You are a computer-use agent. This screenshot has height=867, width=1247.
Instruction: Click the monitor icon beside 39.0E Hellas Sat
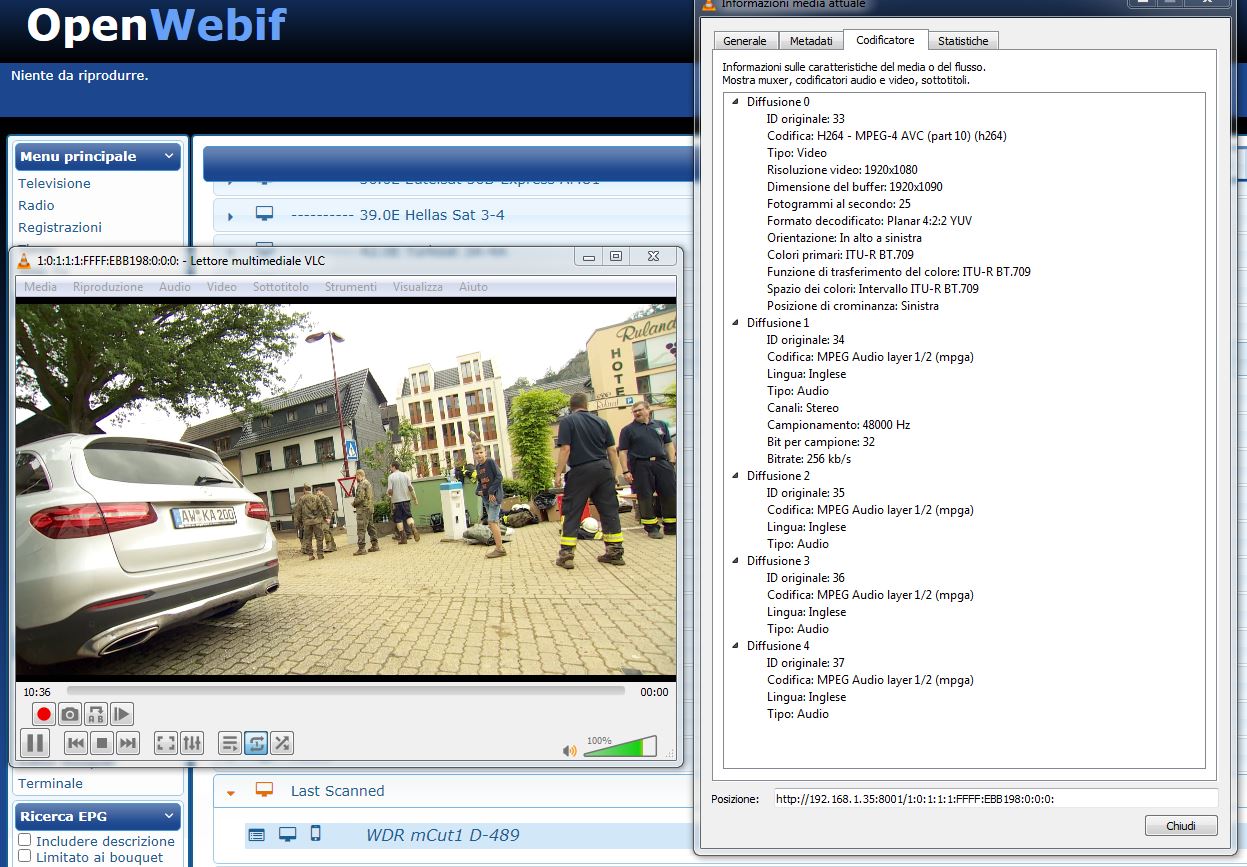(x=264, y=214)
